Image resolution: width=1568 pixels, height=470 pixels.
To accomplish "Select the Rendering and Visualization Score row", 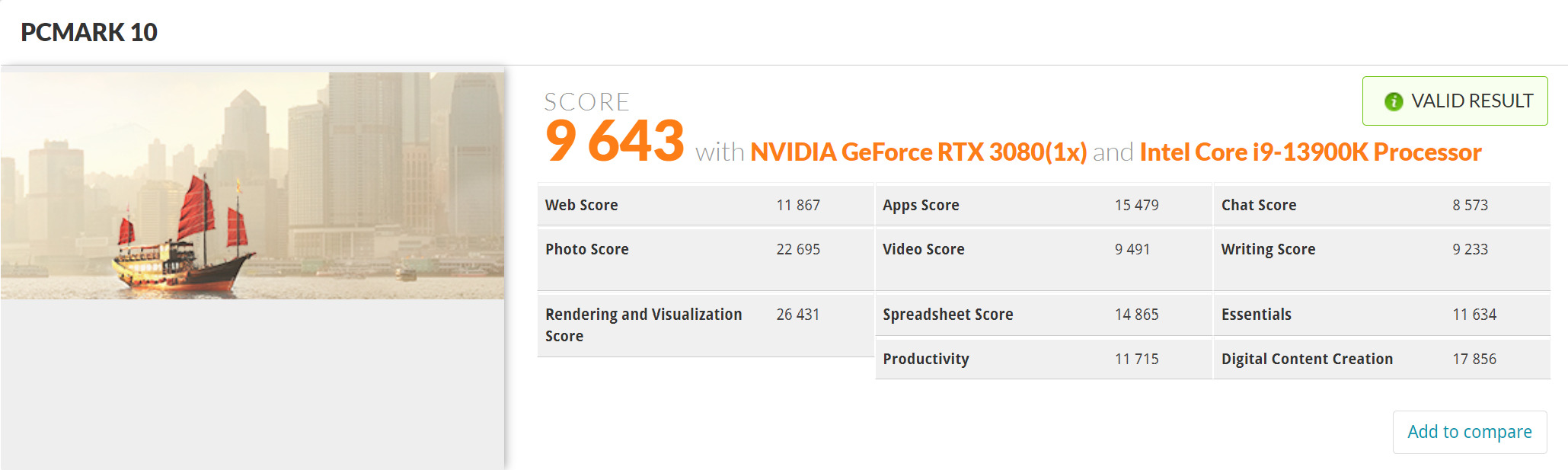I will tap(704, 325).
